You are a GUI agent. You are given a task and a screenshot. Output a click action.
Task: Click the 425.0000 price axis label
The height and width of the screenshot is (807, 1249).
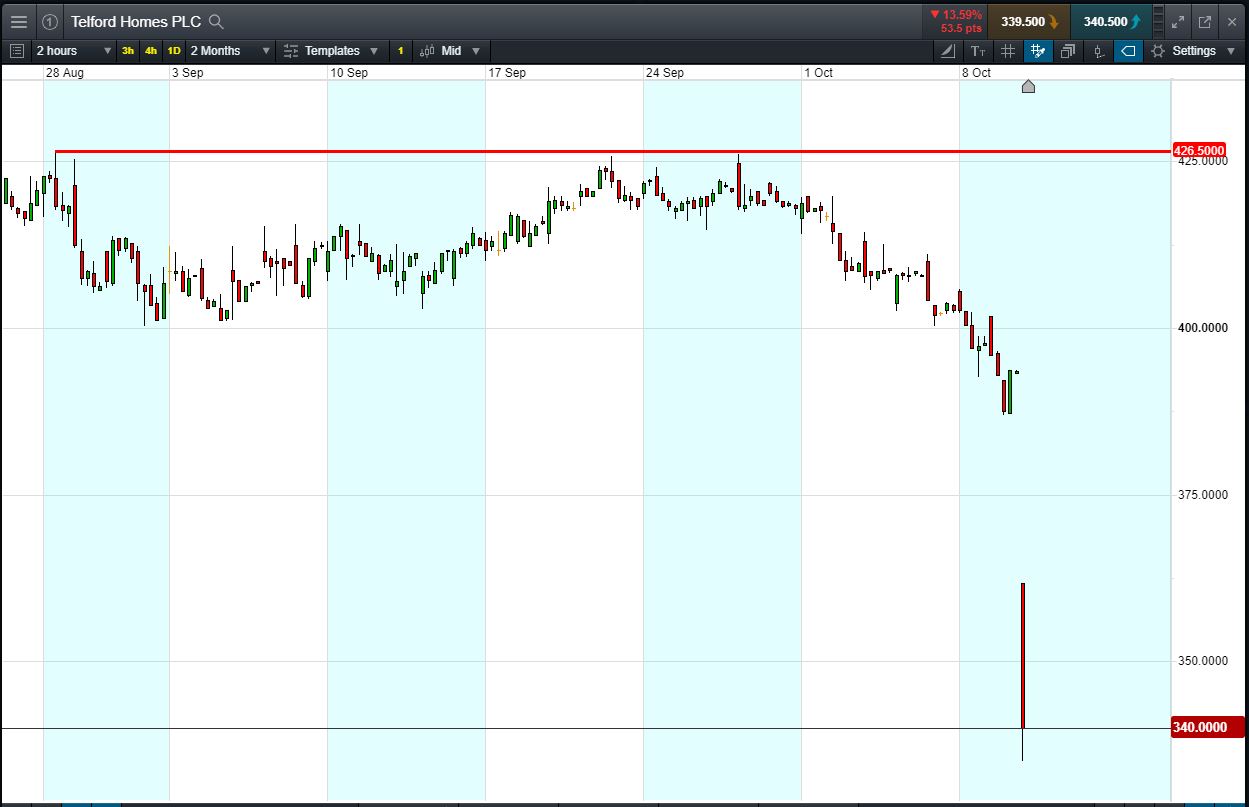(1202, 161)
